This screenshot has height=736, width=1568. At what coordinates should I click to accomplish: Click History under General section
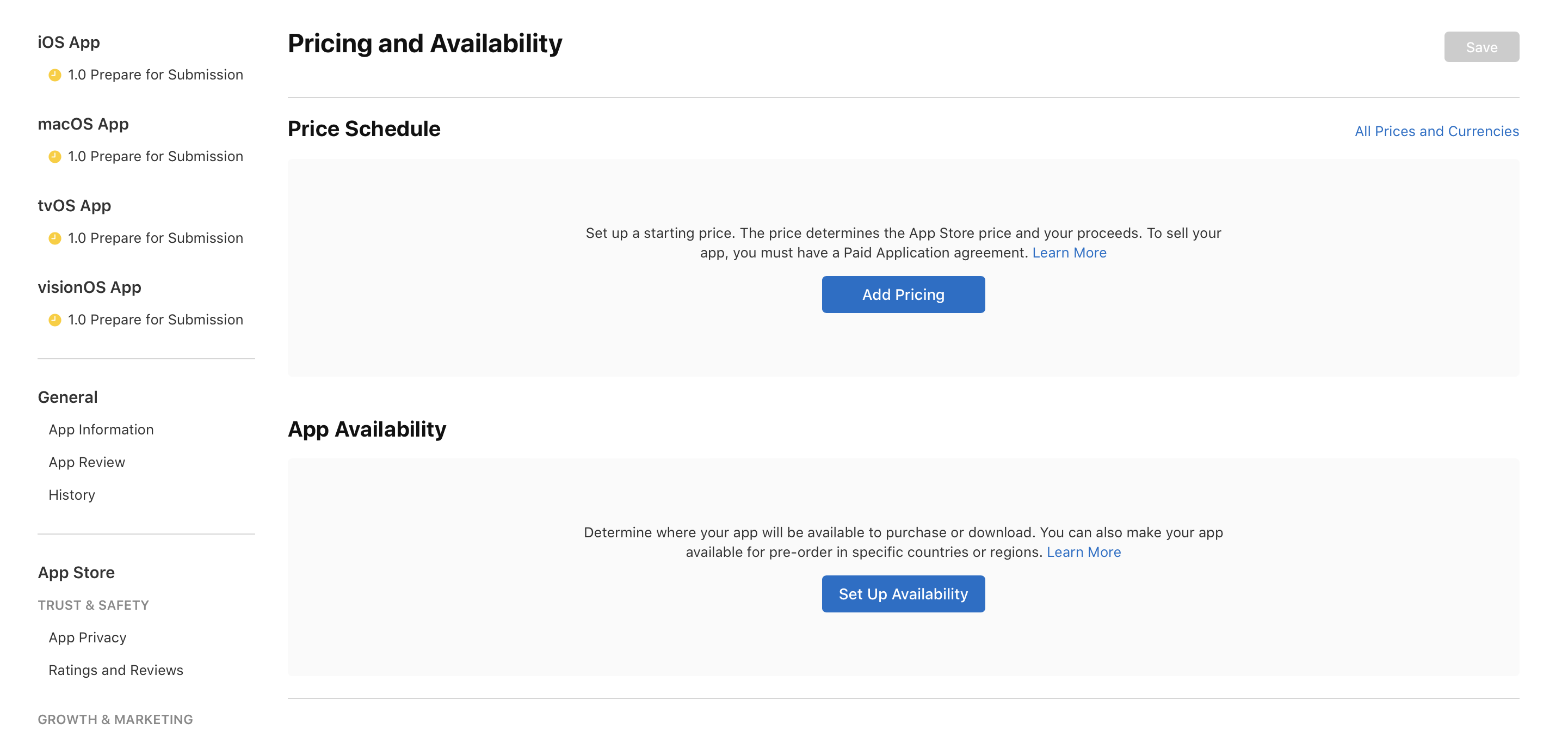[x=71, y=494]
